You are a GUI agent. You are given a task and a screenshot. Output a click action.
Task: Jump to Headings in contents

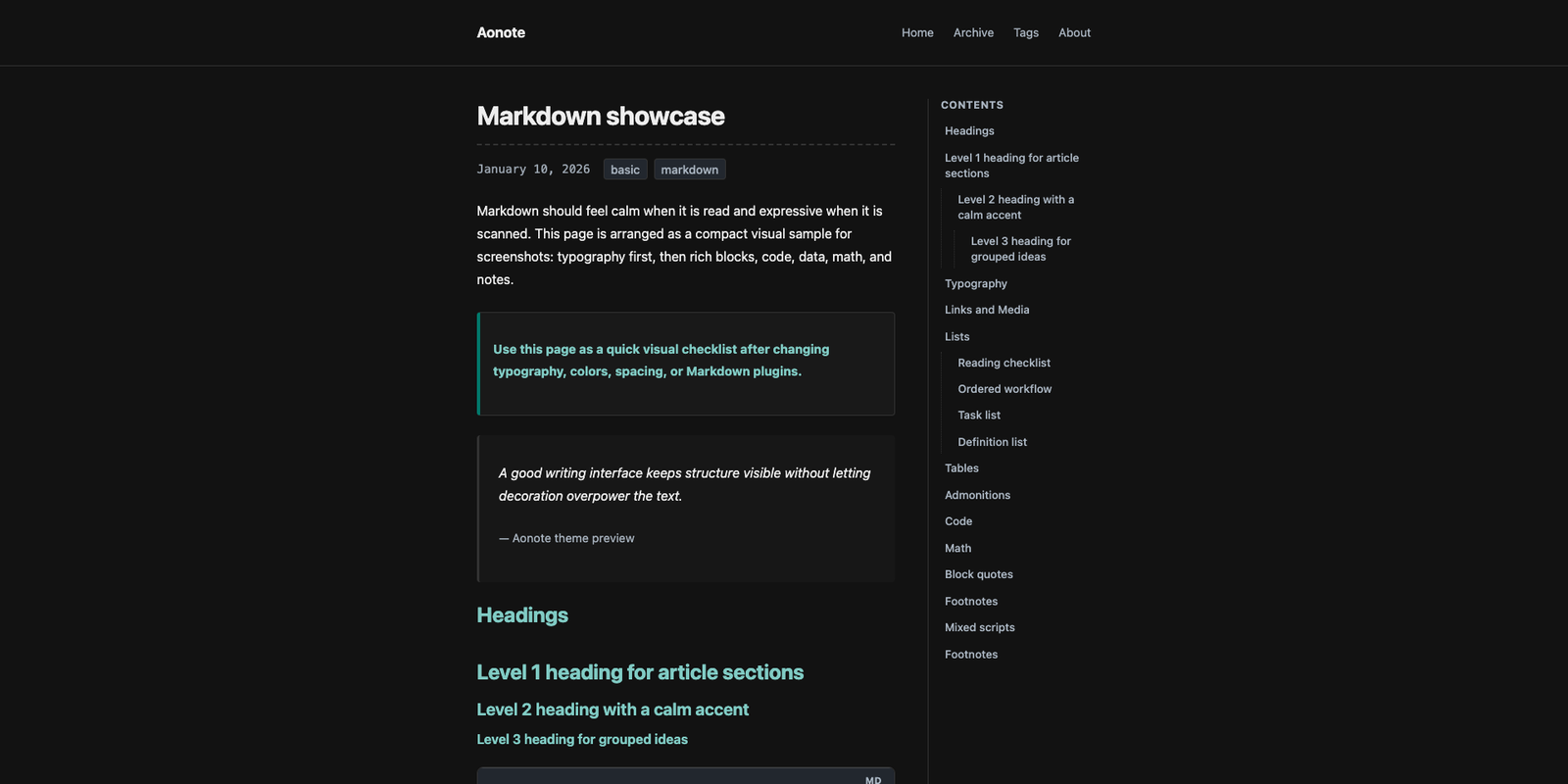[969, 131]
